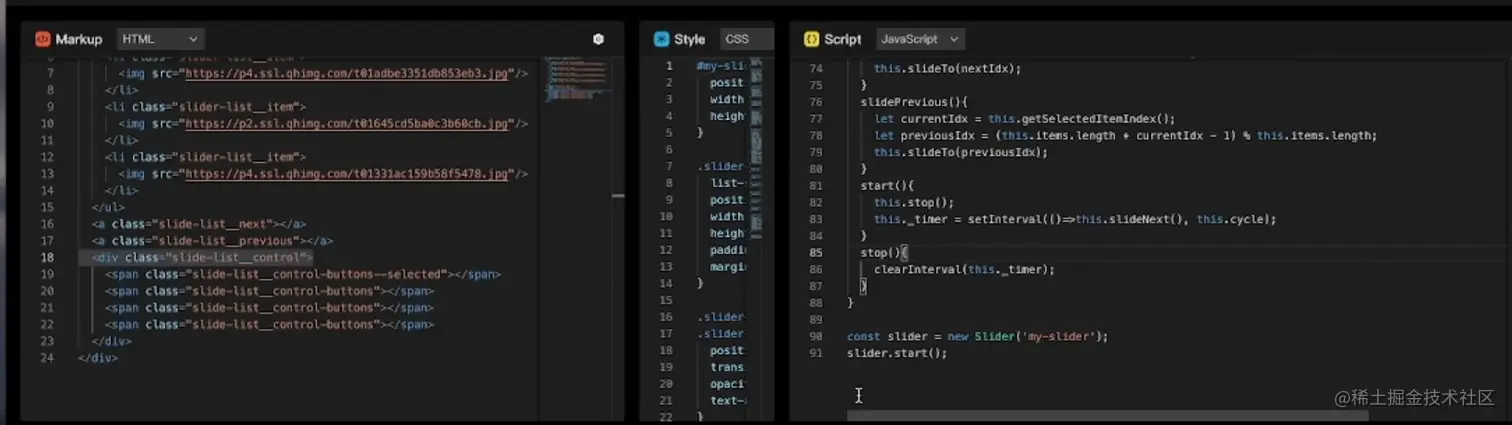The height and width of the screenshot is (425, 1512).
Task: Click the Style panel title
Action: click(689, 39)
